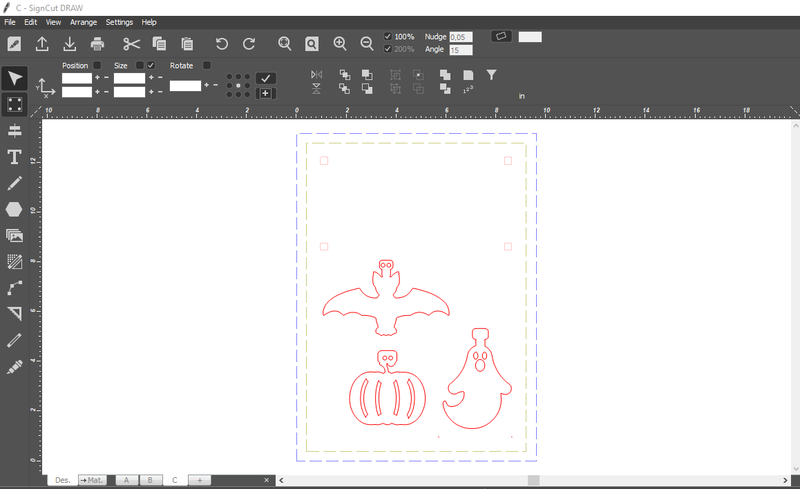Open the Edit menu
This screenshot has width=800, height=489.
point(31,22)
